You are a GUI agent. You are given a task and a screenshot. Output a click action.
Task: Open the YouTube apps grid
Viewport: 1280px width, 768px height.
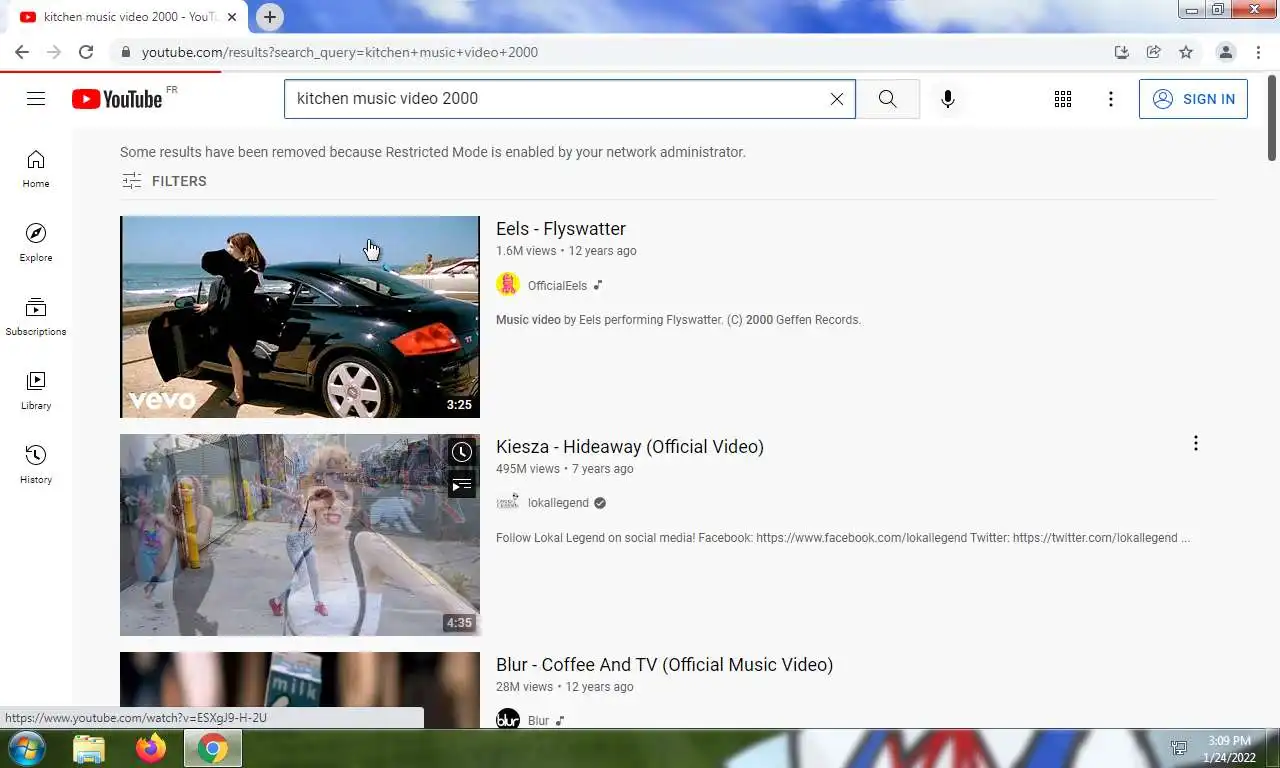pyautogui.click(x=1063, y=99)
